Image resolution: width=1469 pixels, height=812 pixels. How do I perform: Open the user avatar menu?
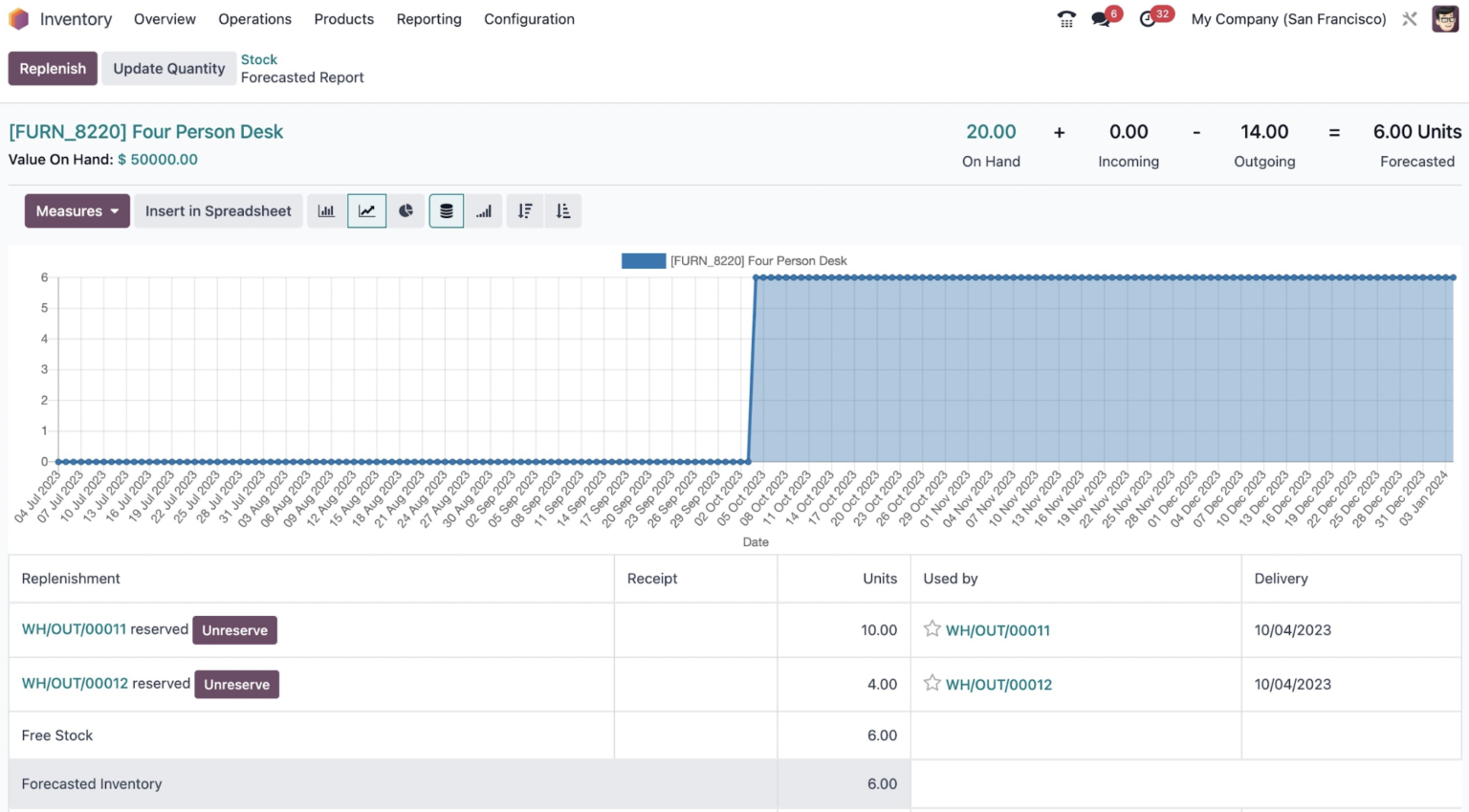1444,18
